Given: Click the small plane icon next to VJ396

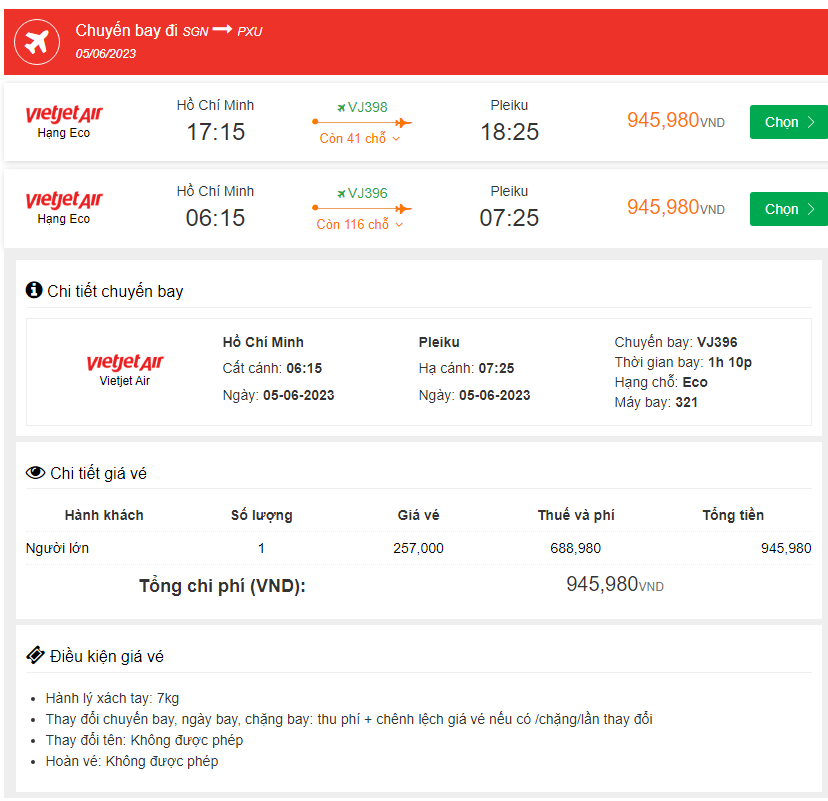Looking at the screenshot, I should click(x=341, y=193).
